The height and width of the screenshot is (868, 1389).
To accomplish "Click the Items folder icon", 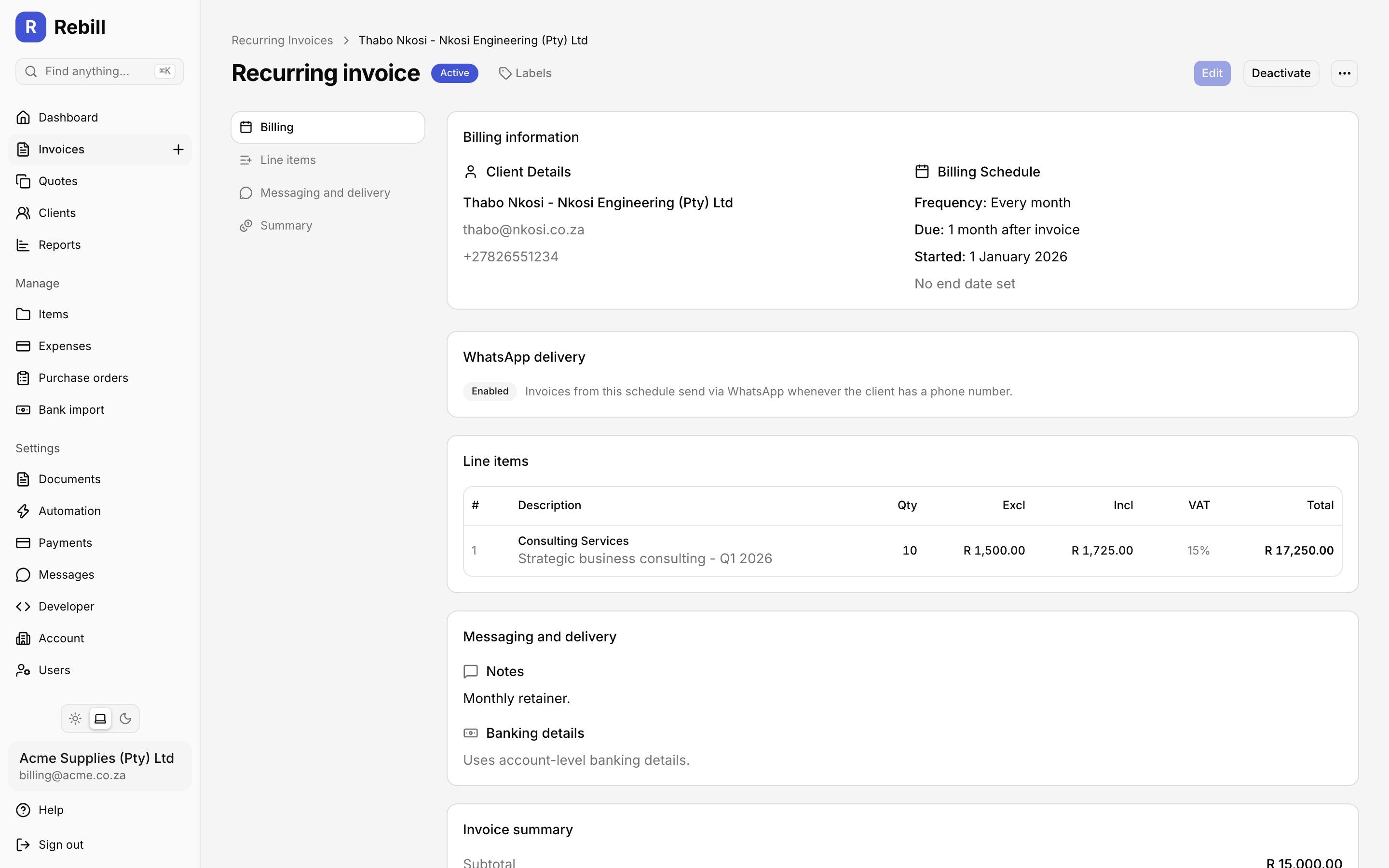I will (x=23, y=314).
